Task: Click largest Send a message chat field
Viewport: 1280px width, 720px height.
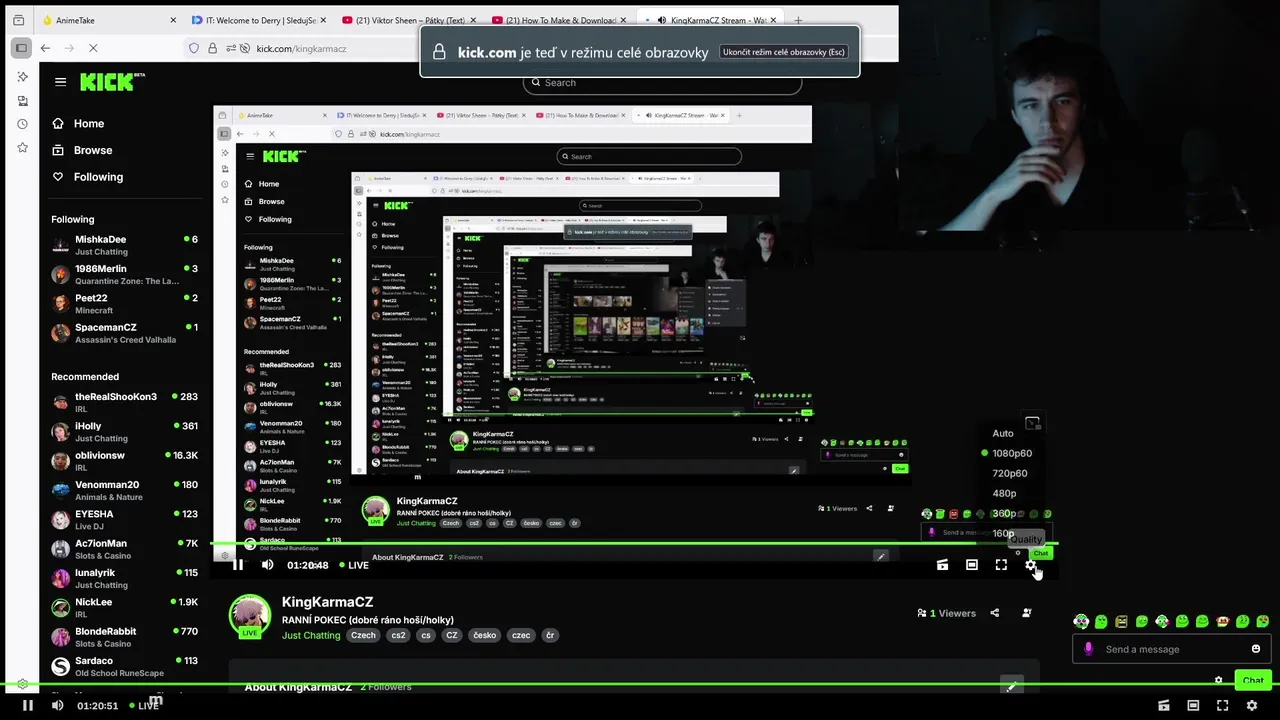Action: click(x=1172, y=649)
